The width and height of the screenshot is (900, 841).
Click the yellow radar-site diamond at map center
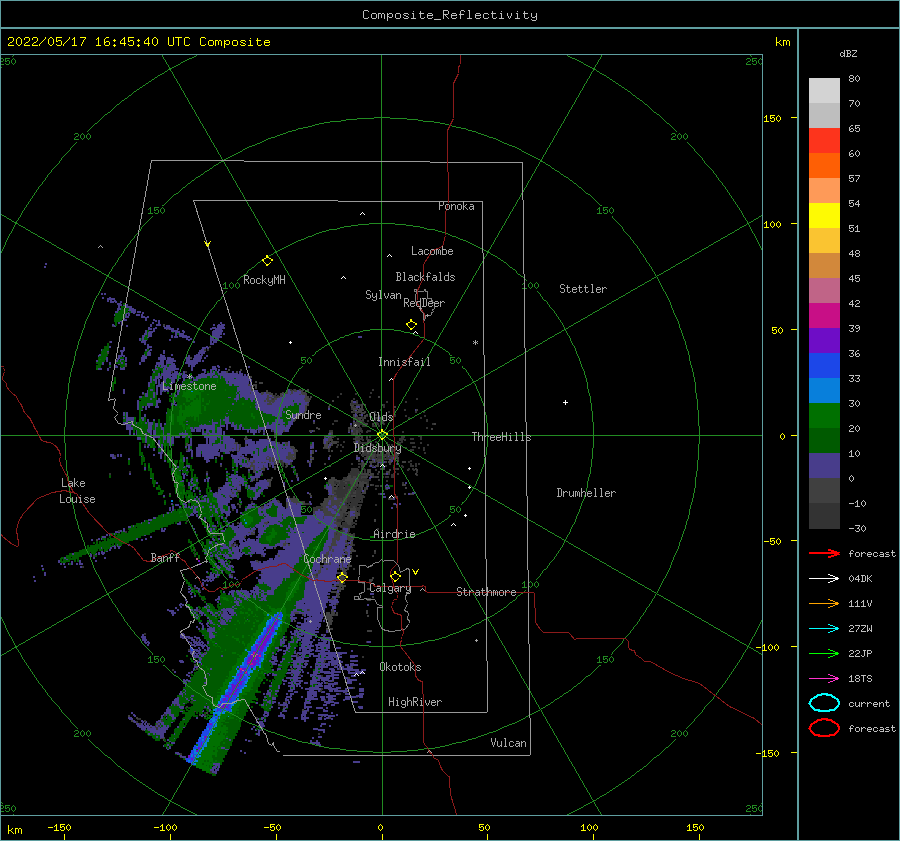(382, 435)
